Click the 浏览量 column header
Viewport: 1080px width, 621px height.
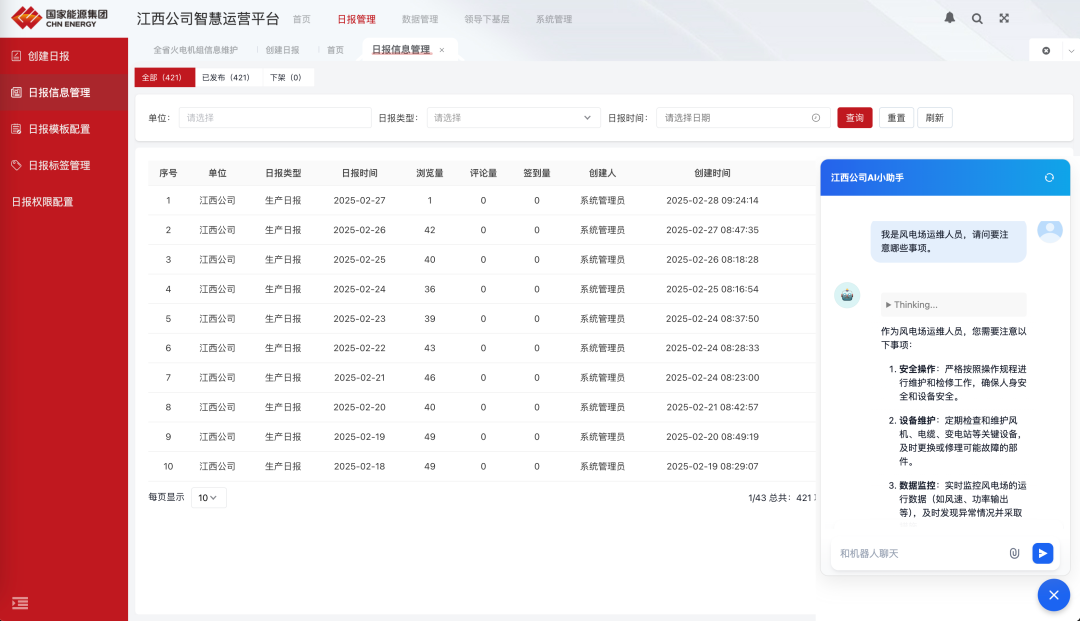[x=430, y=173]
